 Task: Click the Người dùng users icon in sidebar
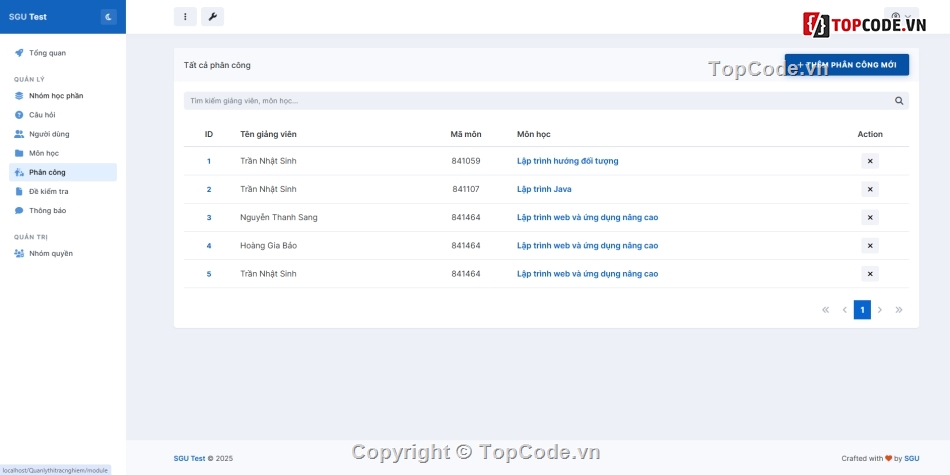coord(19,134)
